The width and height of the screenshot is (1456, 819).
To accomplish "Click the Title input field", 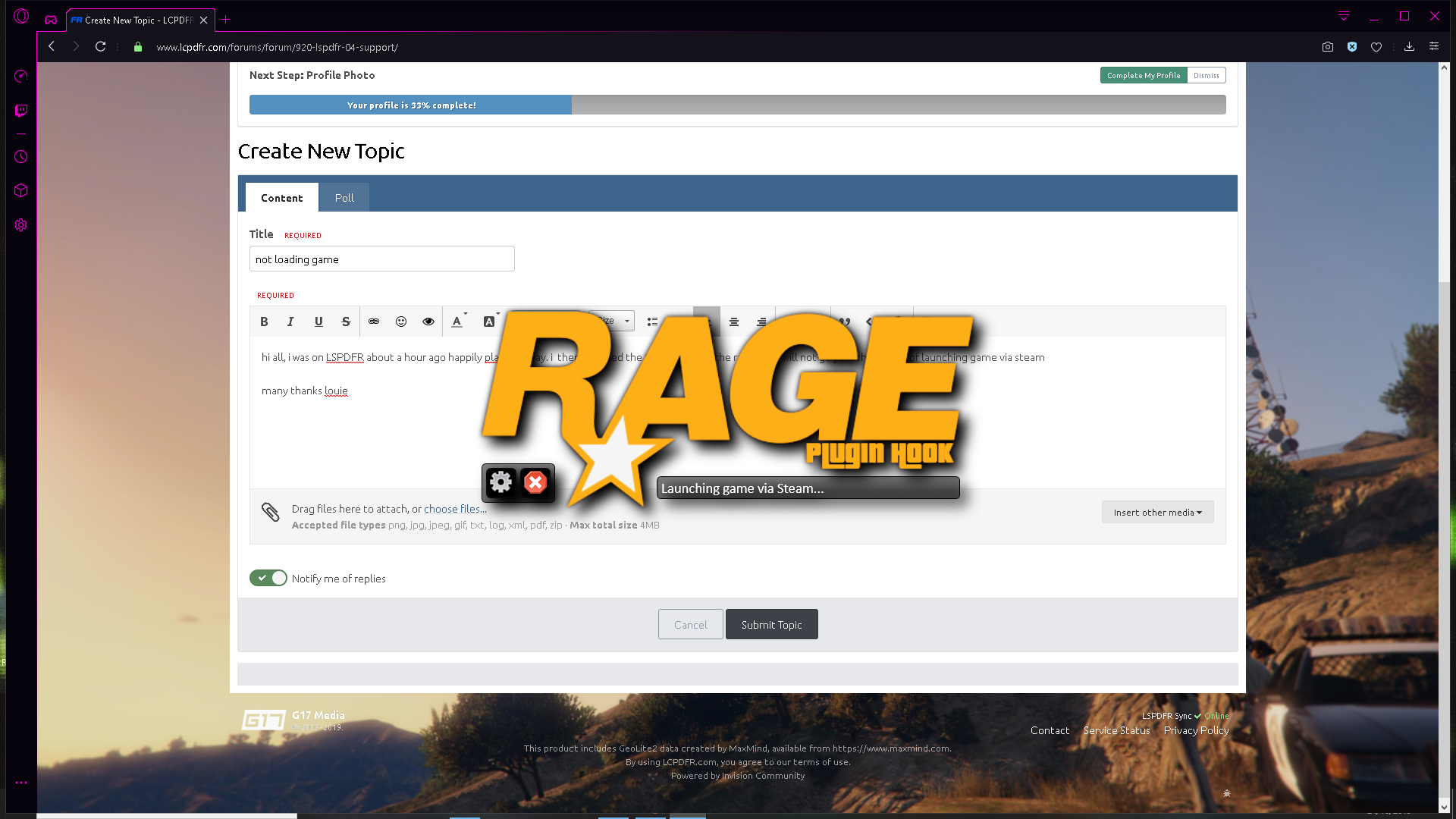I will tap(381, 259).
